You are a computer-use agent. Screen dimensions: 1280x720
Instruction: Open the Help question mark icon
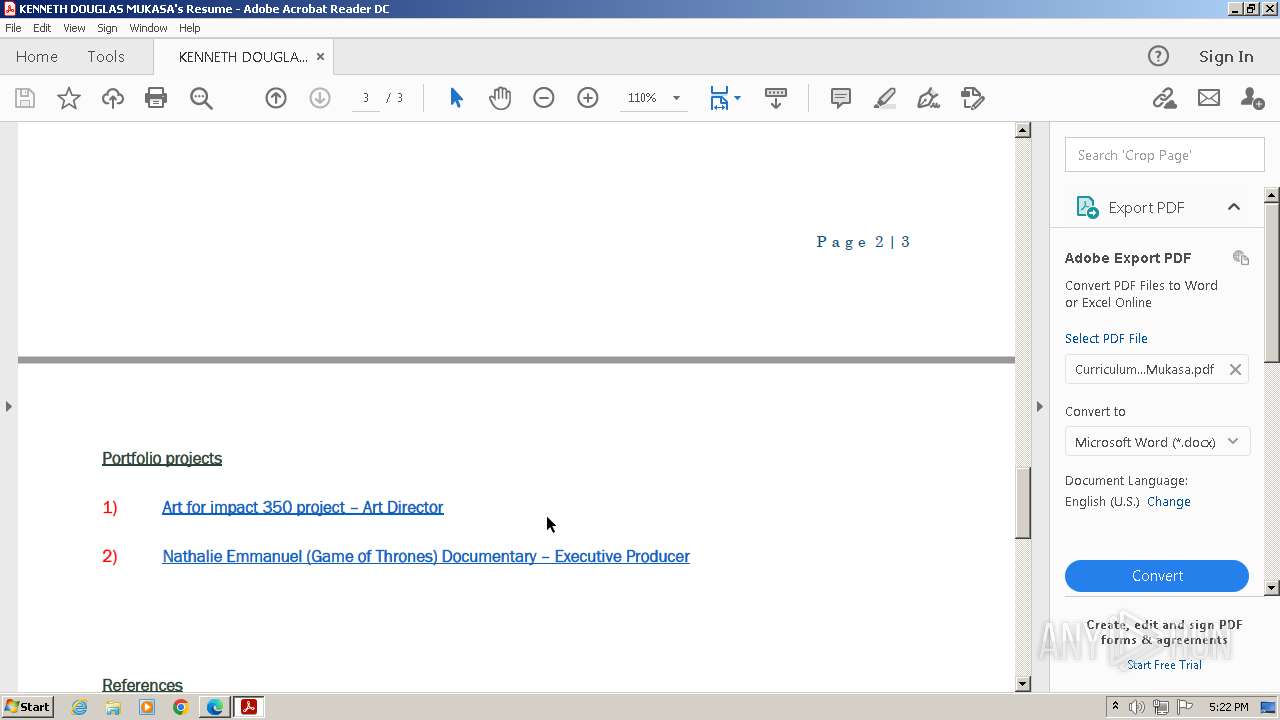[x=1158, y=56]
